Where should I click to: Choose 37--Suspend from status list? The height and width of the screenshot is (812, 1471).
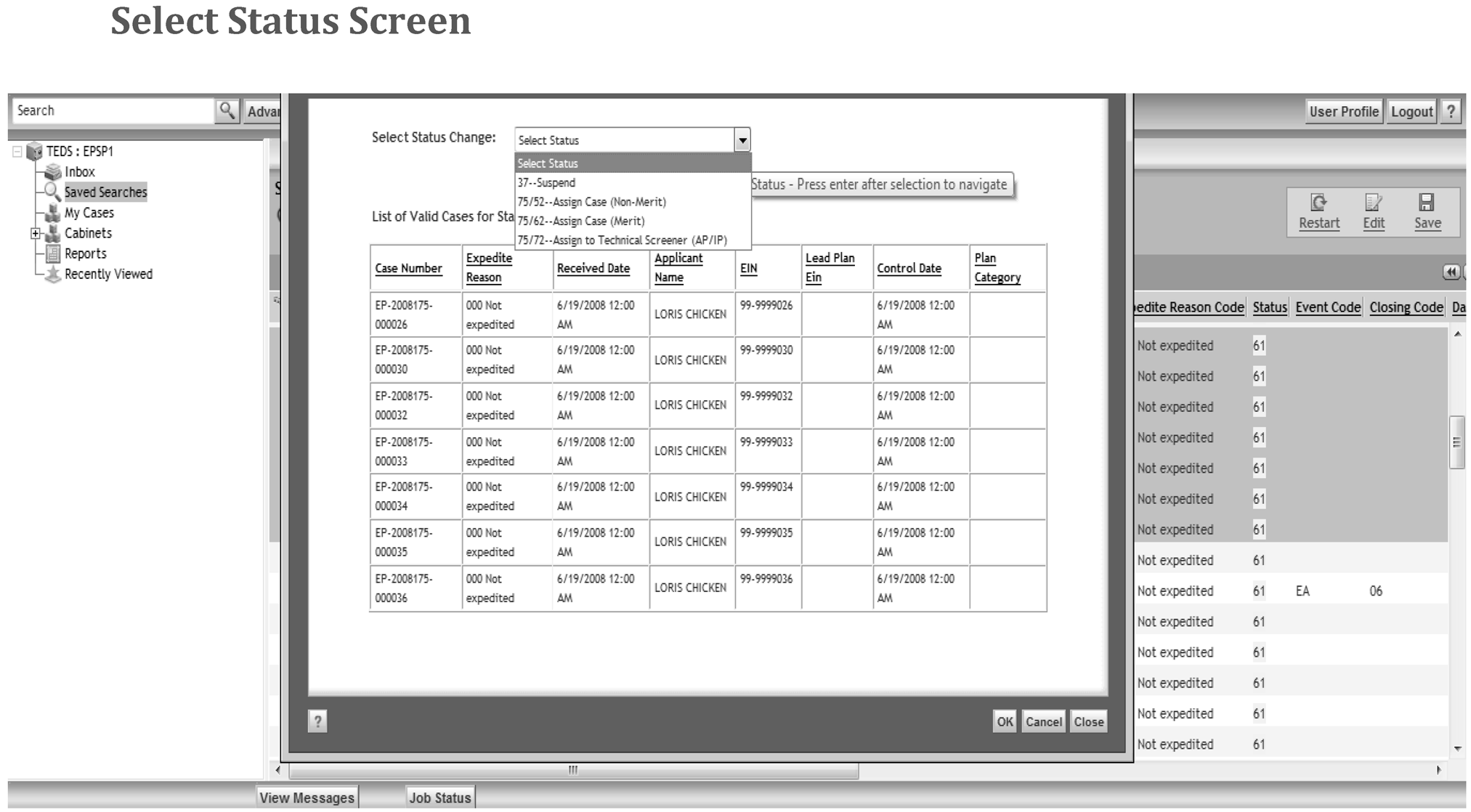[x=546, y=183]
